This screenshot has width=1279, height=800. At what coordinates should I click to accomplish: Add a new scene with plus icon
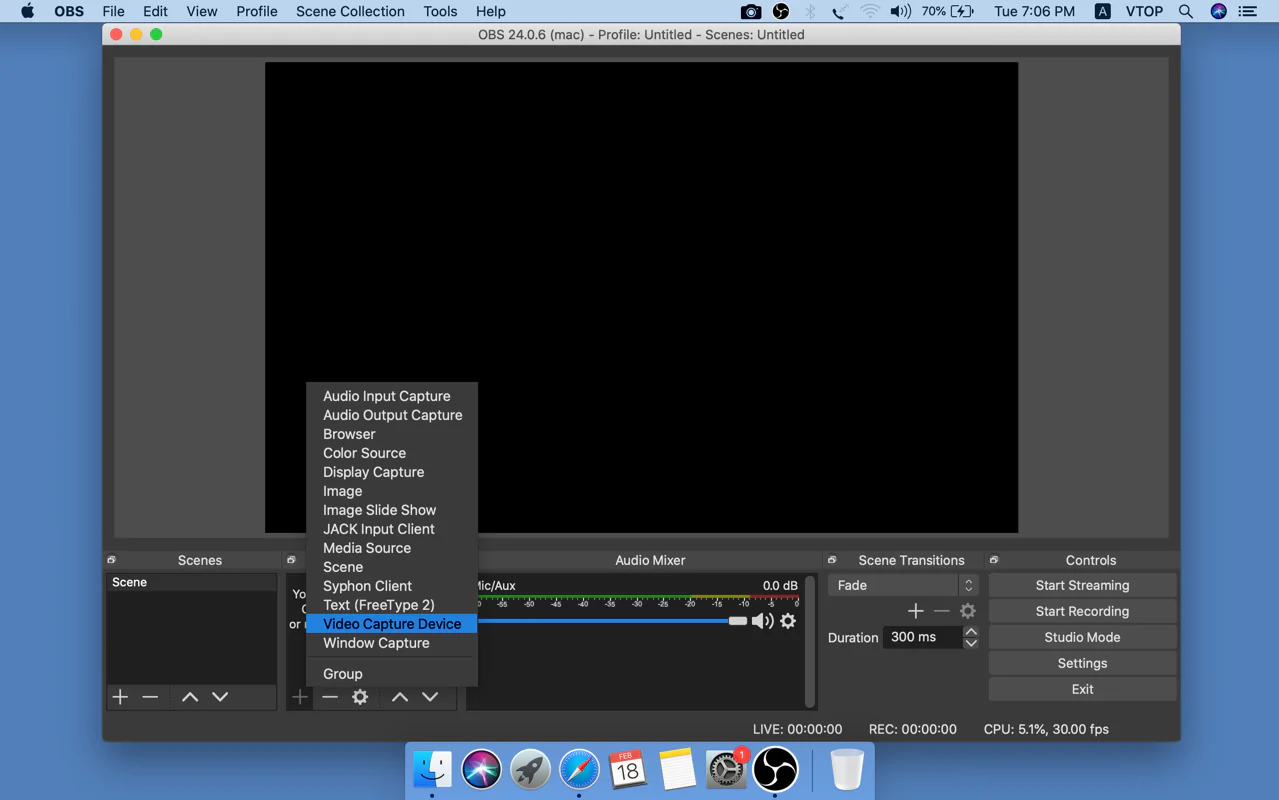click(120, 697)
